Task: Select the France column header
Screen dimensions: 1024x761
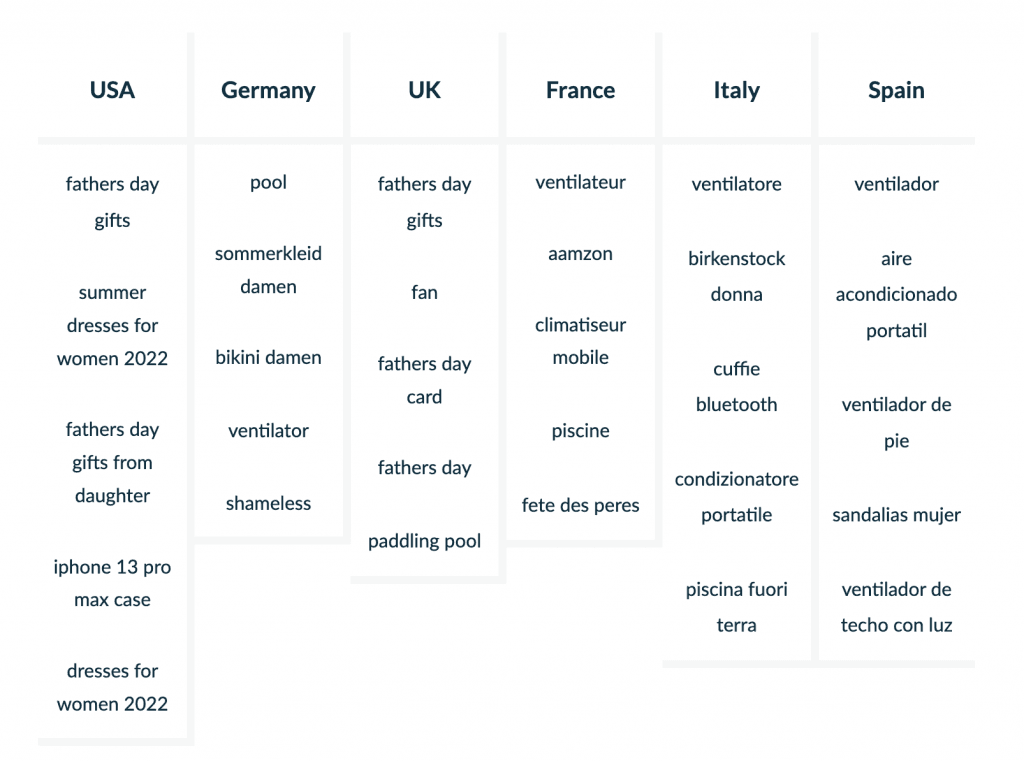Action: tap(580, 90)
